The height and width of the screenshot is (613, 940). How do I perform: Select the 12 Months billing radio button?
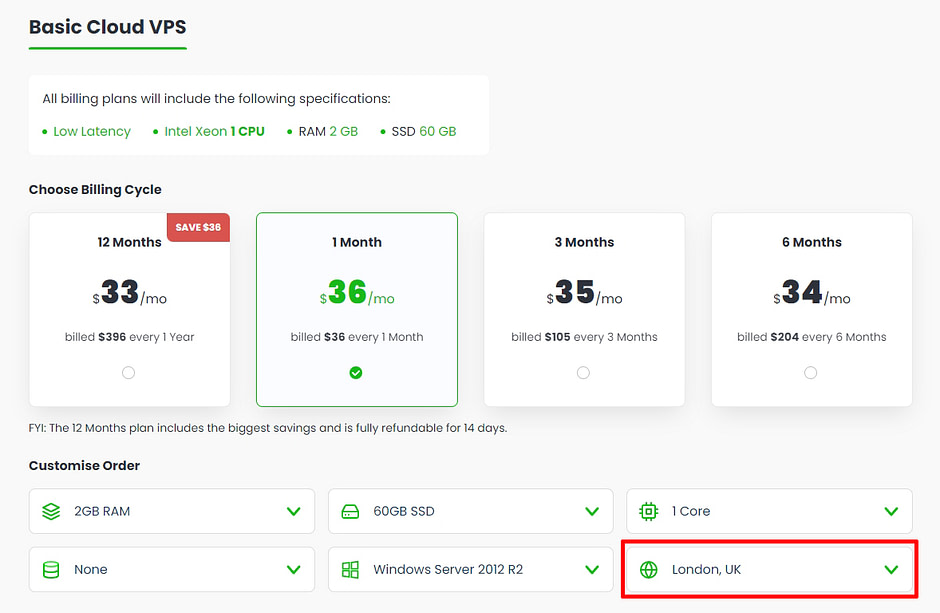[128, 373]
